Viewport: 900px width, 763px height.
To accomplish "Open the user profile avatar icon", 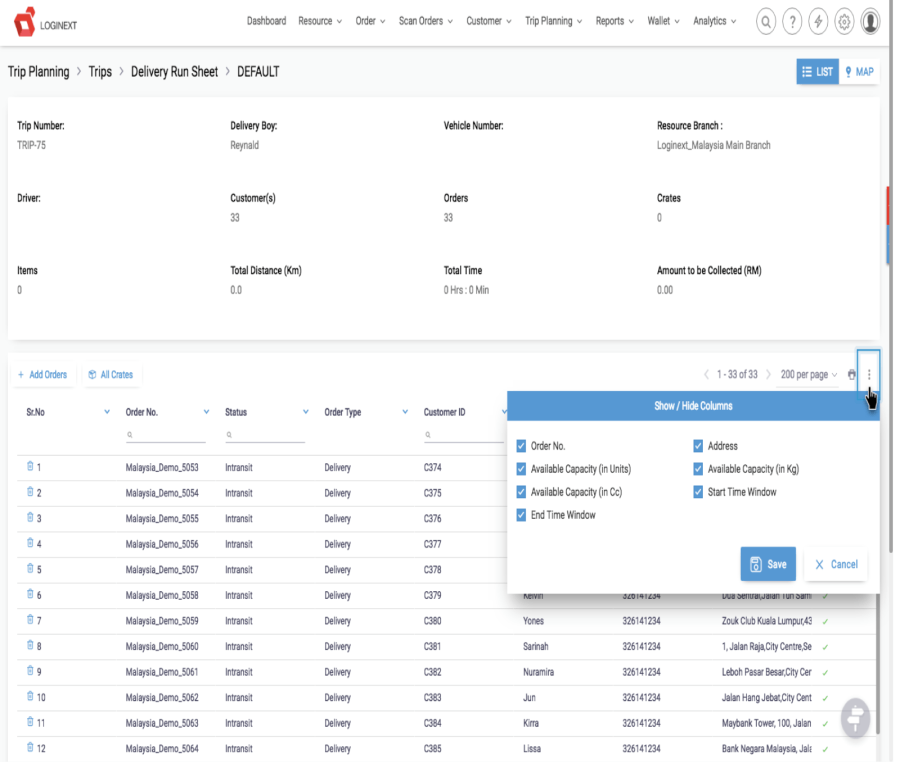I will click(870, 21).
